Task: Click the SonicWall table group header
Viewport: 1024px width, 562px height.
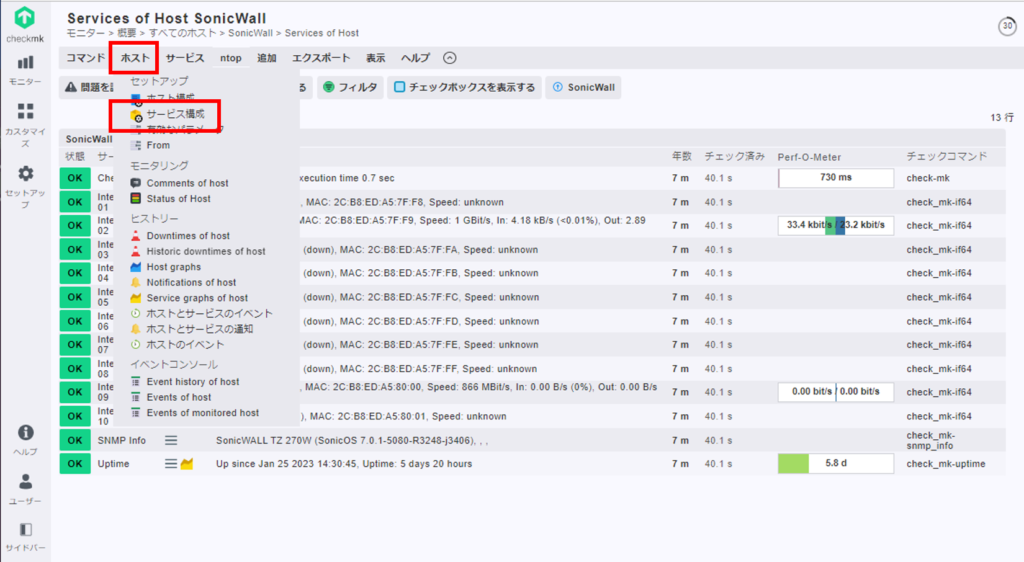Action: tap(89, 139)
